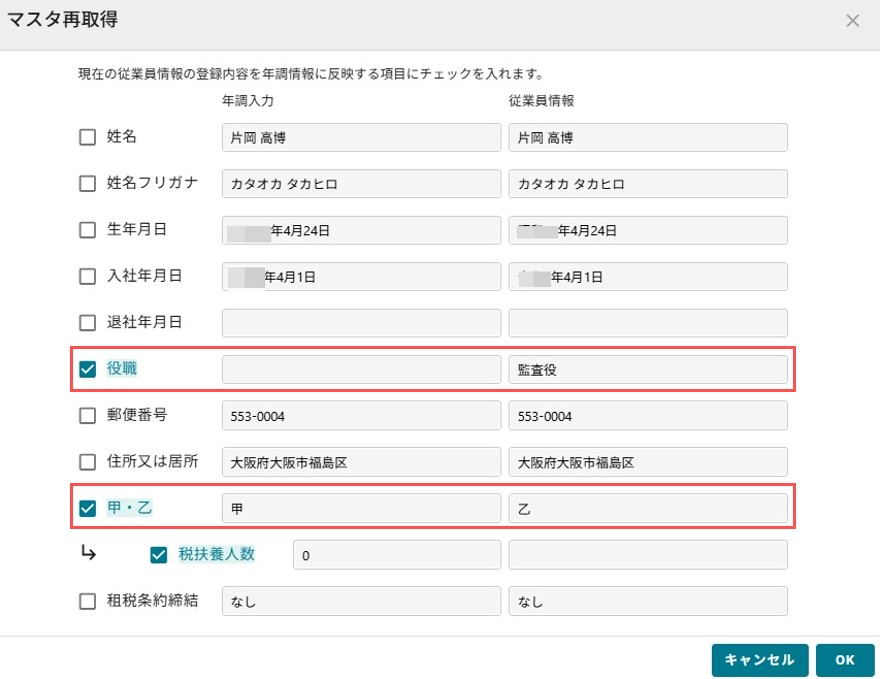Click 従業員情報 役職 field 監査役
The height and width of the screenshot is (679, 880).
coord(648,370)
